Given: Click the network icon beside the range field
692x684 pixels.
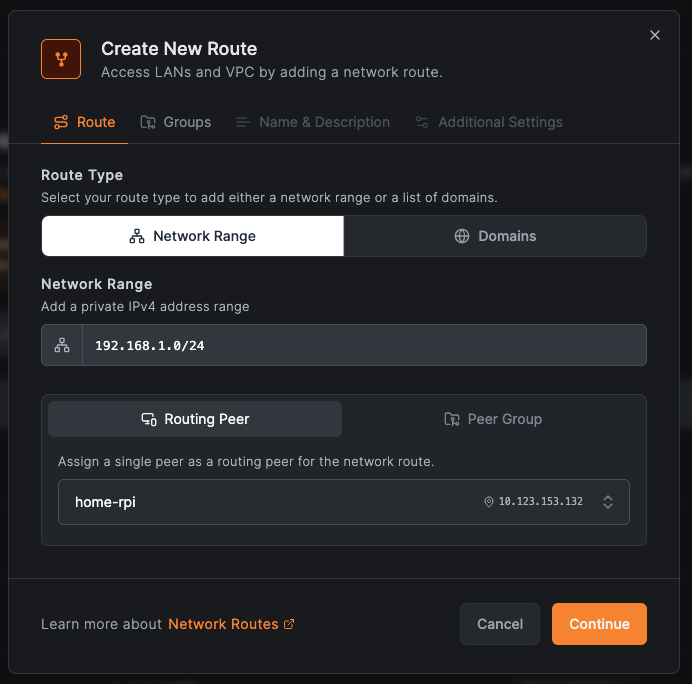Looking at the screenshot, I should pos(62,345).
